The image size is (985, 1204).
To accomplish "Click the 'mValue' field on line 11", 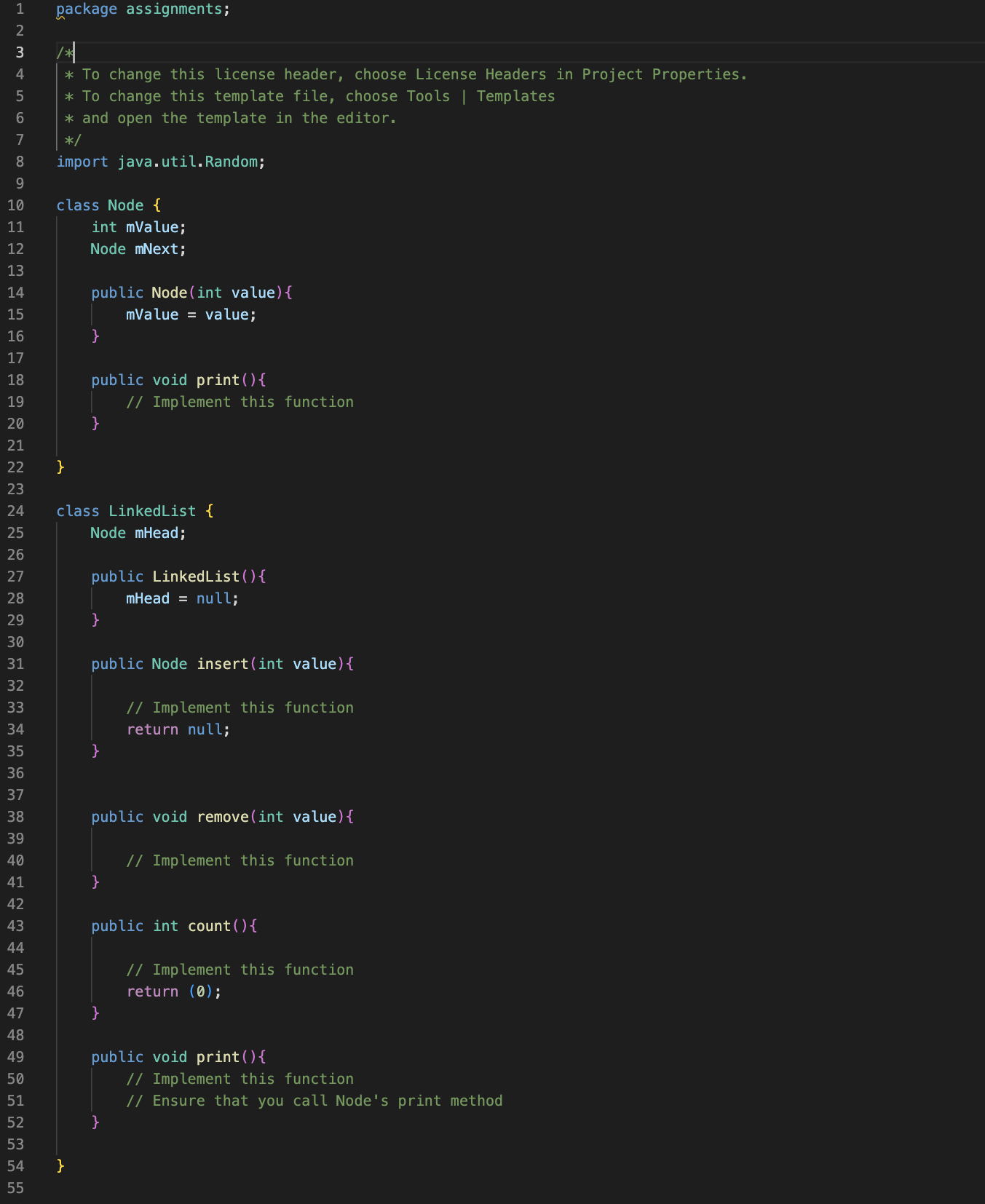I will click(153, 227).
